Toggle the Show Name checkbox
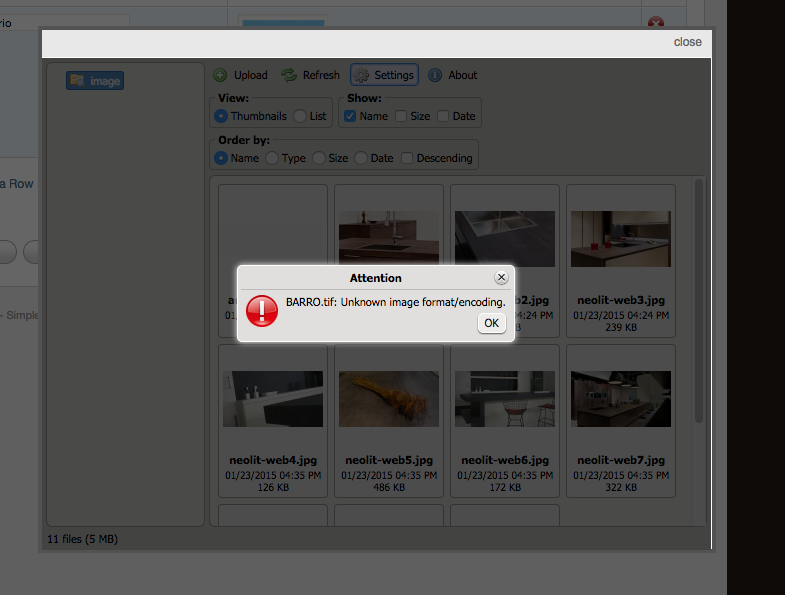Screen dimensions: 785x595 pos(350,116)
